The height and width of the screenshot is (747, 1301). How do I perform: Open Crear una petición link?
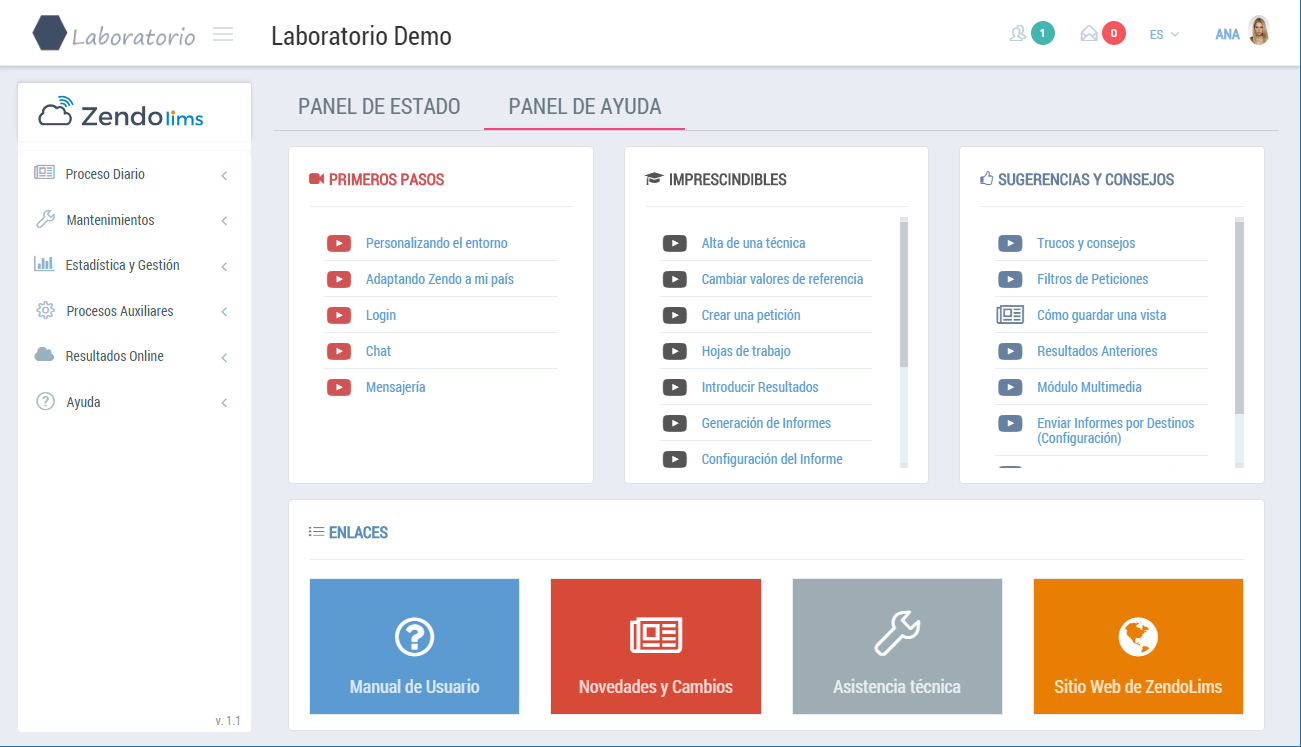coord(751,315)
